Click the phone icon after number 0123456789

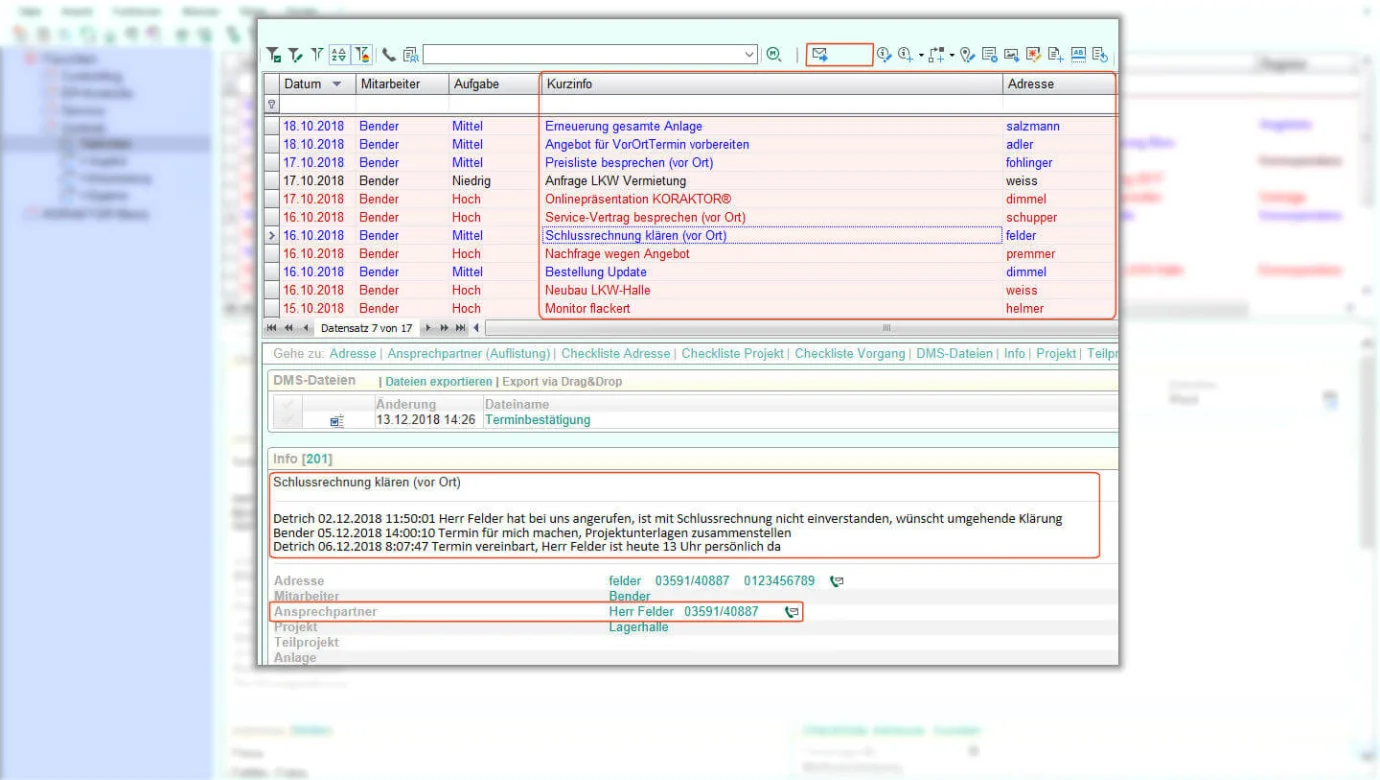pos(837,581)
